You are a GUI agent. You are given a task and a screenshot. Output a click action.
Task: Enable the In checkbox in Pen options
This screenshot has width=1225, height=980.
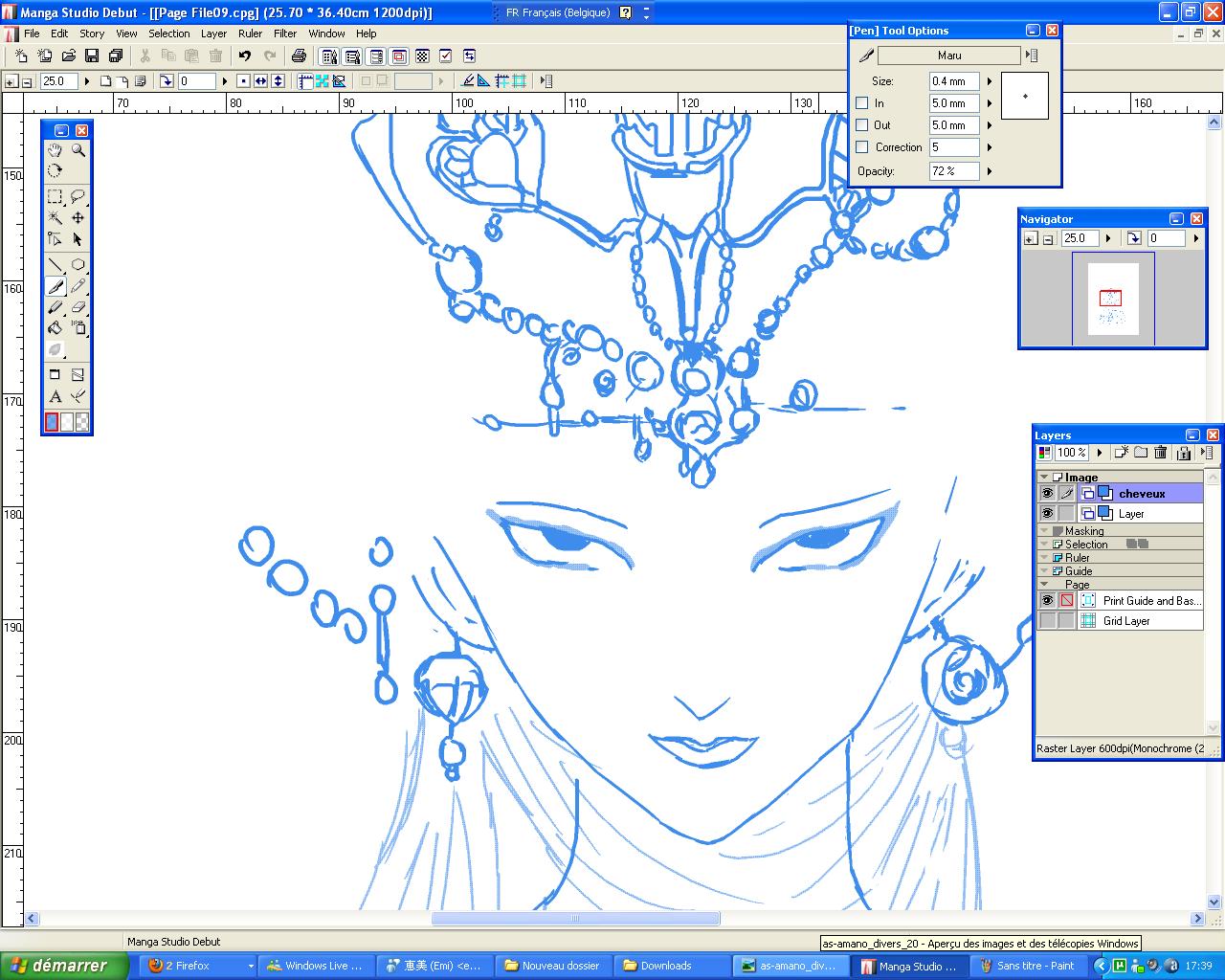tap(862, 103)
